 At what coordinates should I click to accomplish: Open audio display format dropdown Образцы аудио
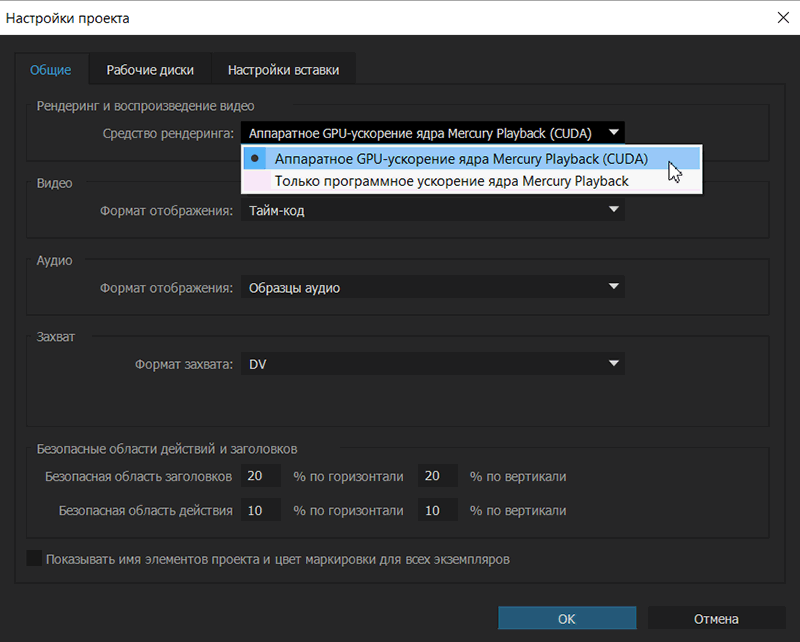click(x=433, y=287)
